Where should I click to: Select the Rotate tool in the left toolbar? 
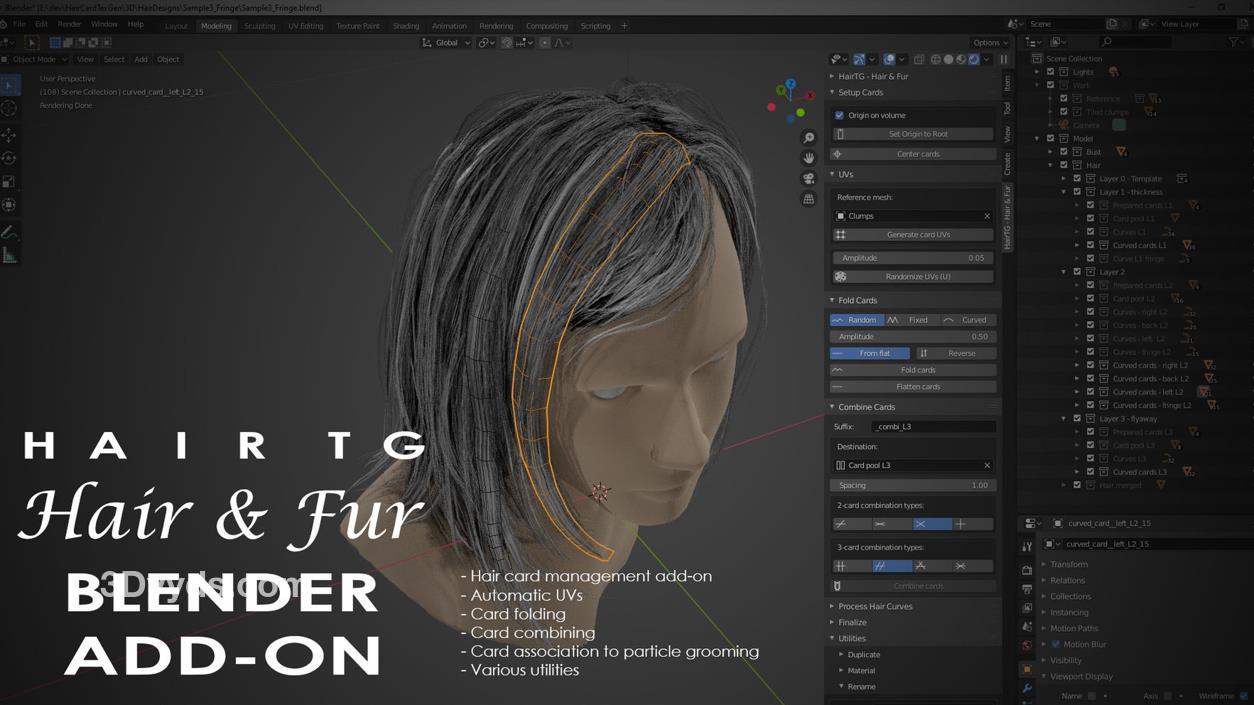pyautogui.click(x=9, y=158)
